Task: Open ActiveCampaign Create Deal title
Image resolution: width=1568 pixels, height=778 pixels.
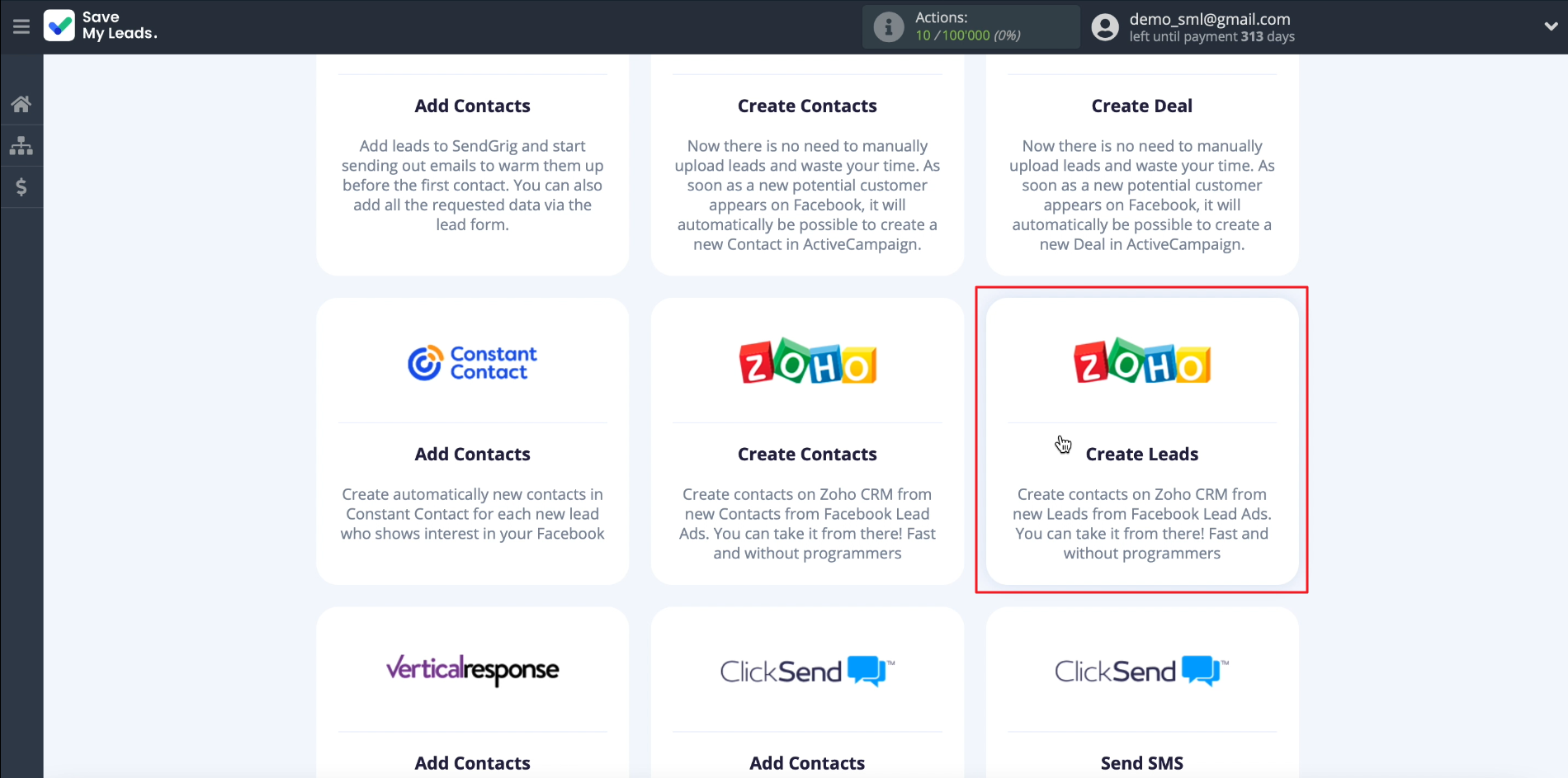Action: [x=1142, y=106]
